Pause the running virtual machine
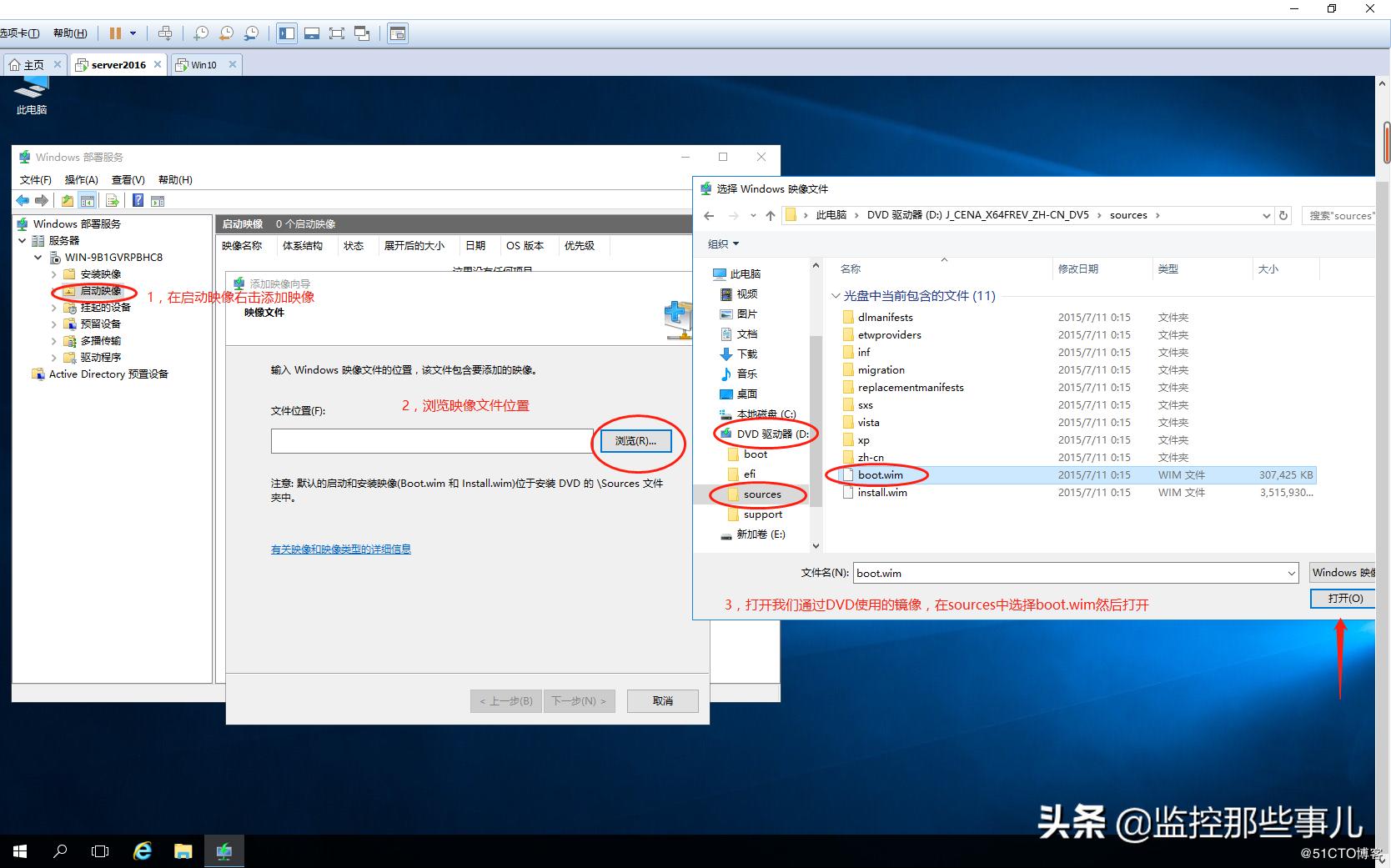 point(114,33)
